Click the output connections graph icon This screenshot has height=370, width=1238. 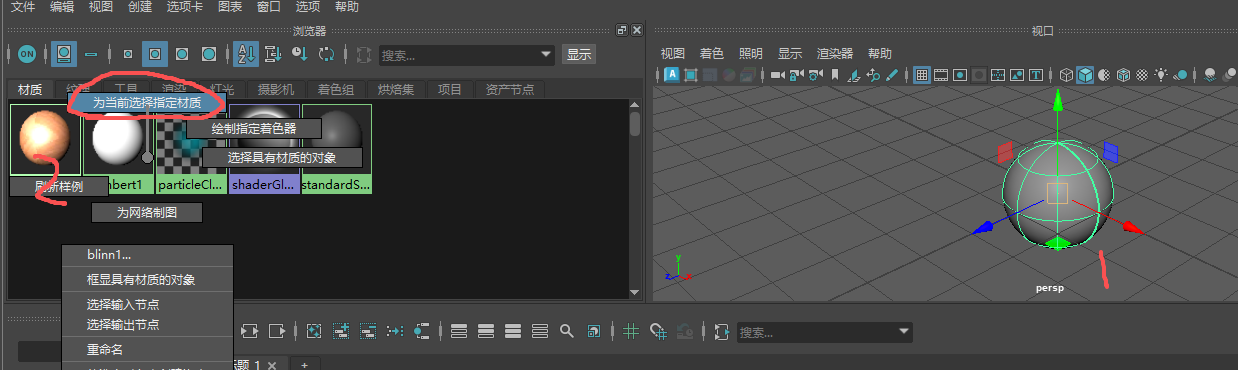click(x=277, y=331)
